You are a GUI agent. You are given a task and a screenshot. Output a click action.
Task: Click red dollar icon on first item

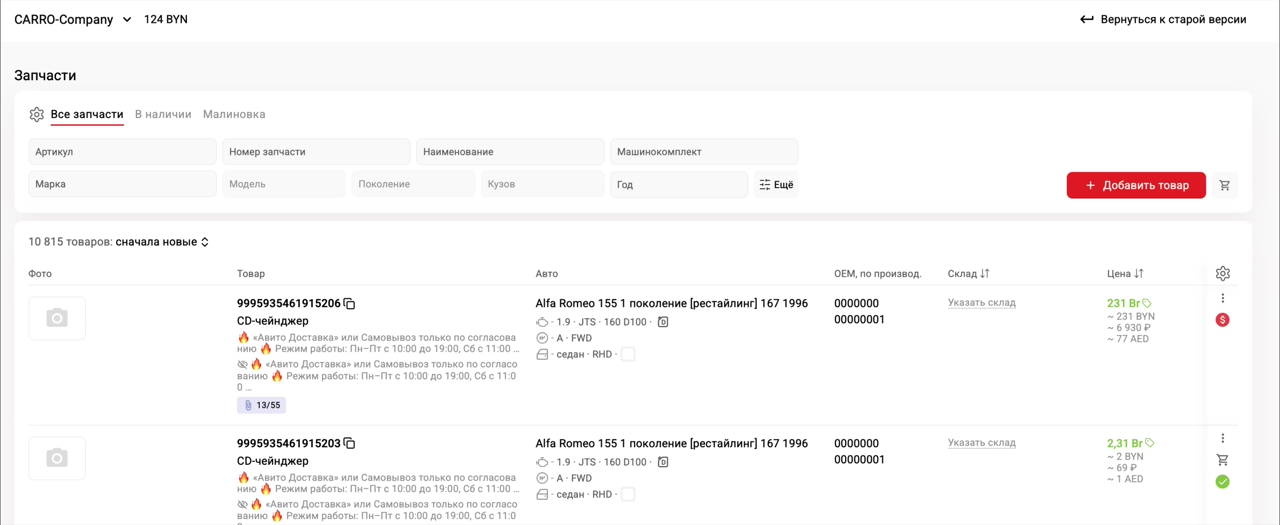click(x=1222, y=320)
